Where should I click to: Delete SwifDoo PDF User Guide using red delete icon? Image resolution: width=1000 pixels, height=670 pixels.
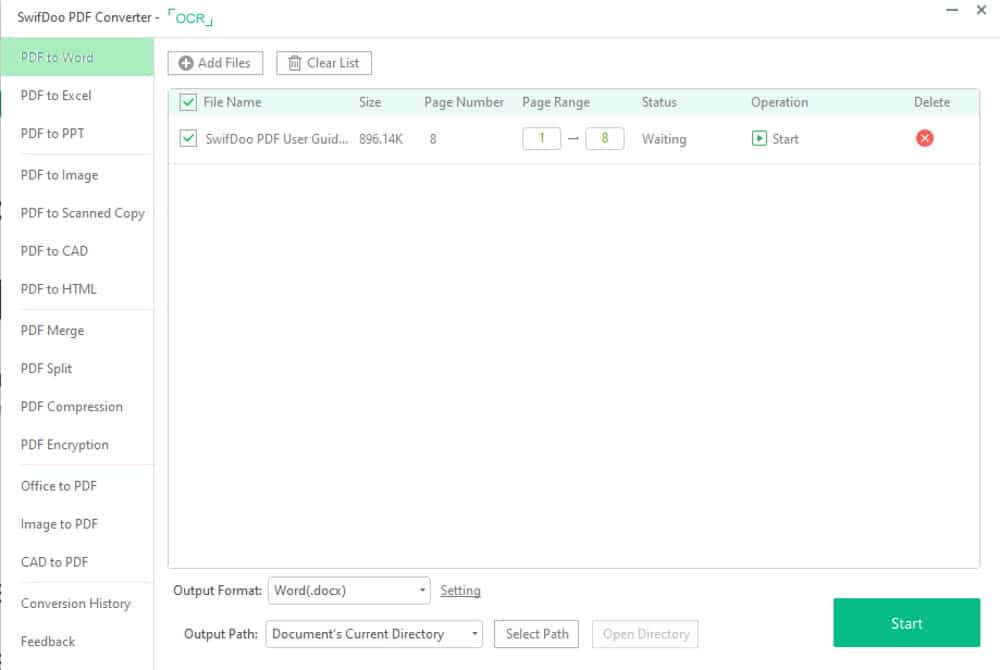click(925, 138)
